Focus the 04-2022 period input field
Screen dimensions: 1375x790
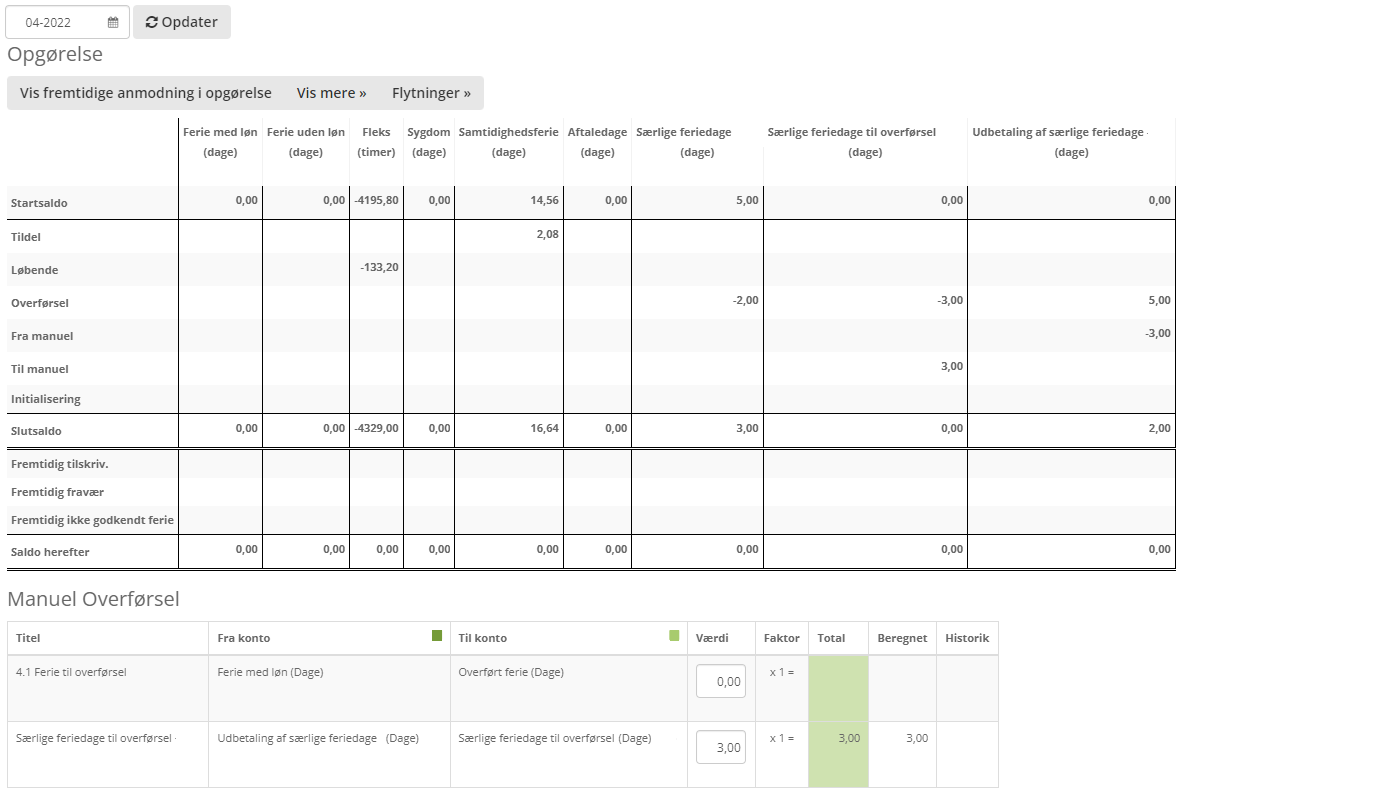tap(55, 22)
